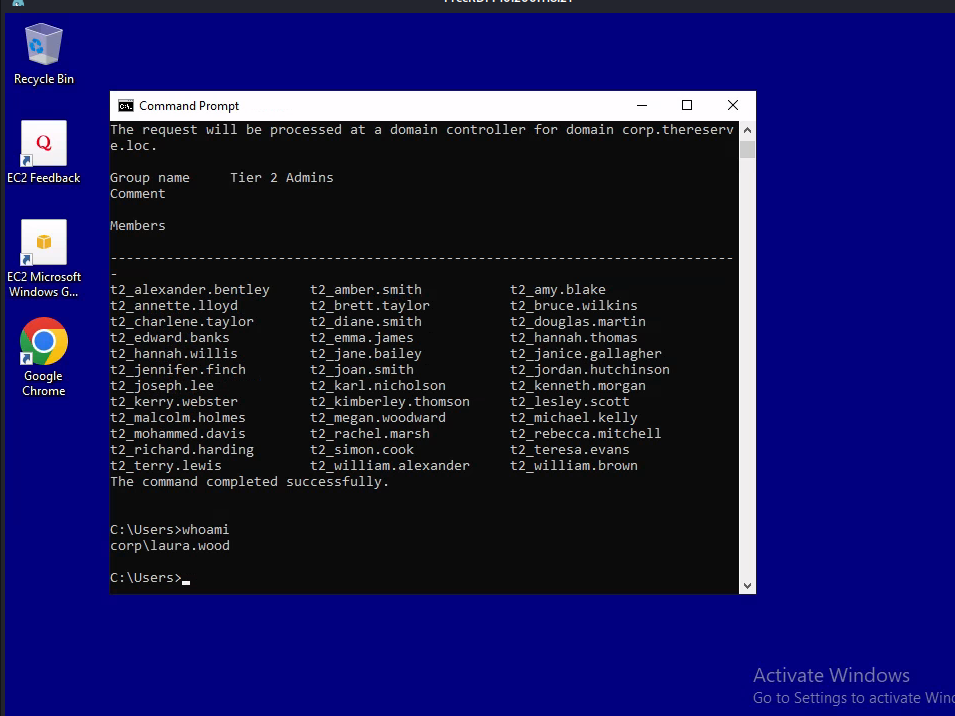This screenshot has width=955, height=716.
Task: Click the text 't2_amy.blake'
Action: [558, 290]
